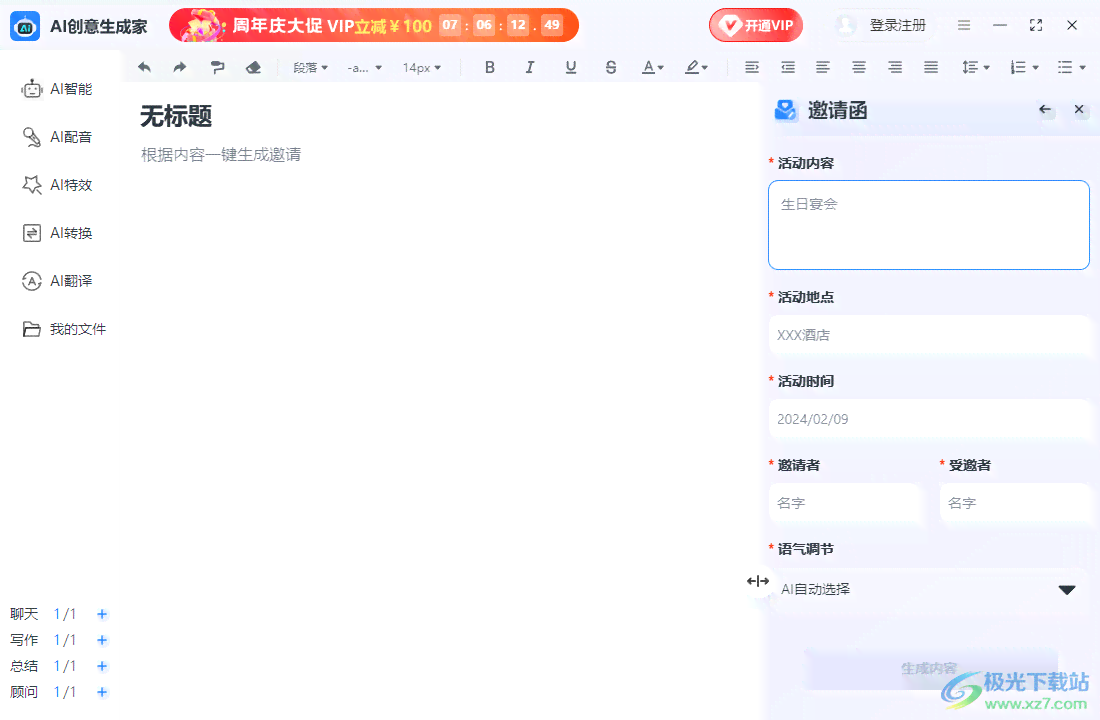Viewport: 1100px width, 720px height.
Task: Increase indent in the toolbar
Action: pyautogui.click(x=751, y=67)
